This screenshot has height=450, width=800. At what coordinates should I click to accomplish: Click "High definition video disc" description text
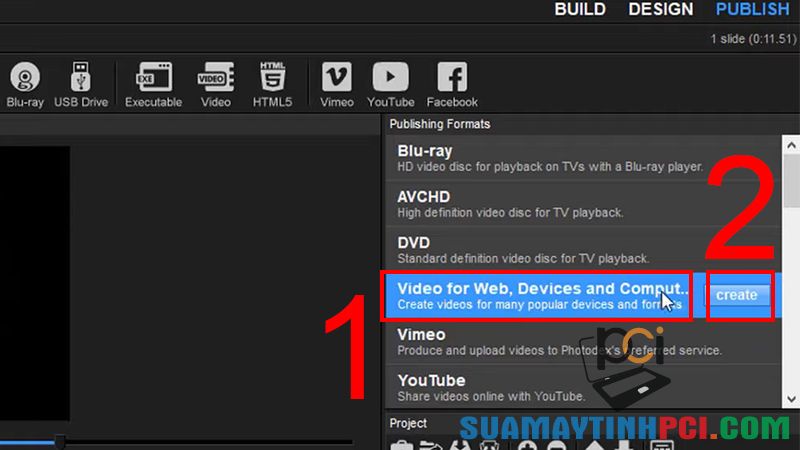tap(510, 213)
